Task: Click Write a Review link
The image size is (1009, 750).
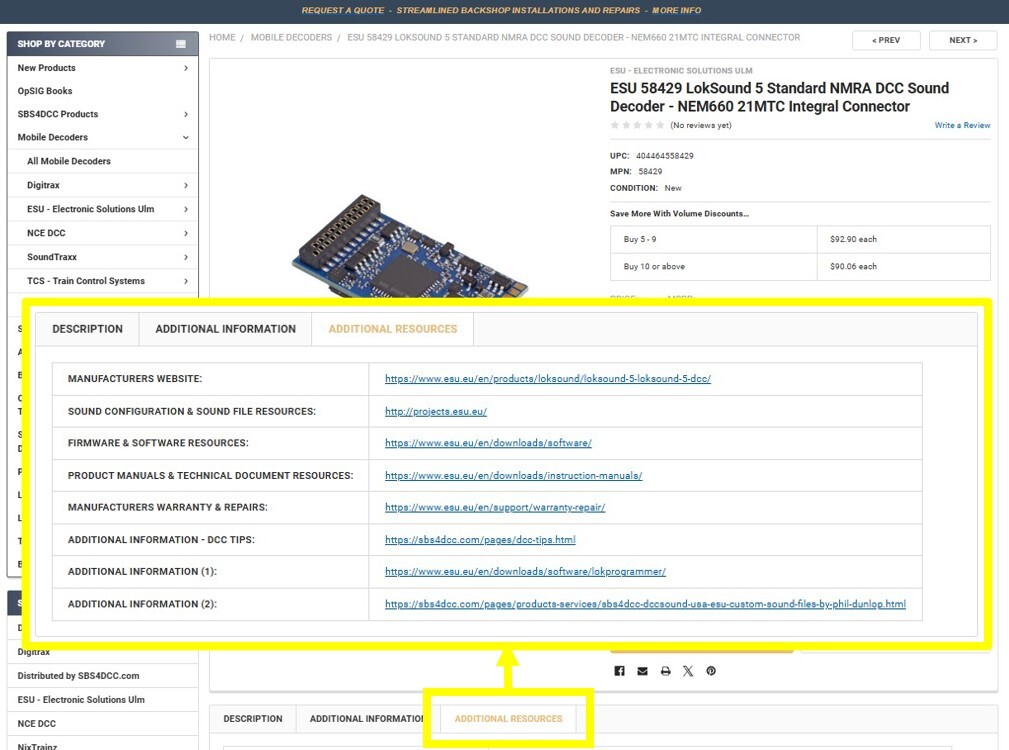Action: [x=962, y=125]
